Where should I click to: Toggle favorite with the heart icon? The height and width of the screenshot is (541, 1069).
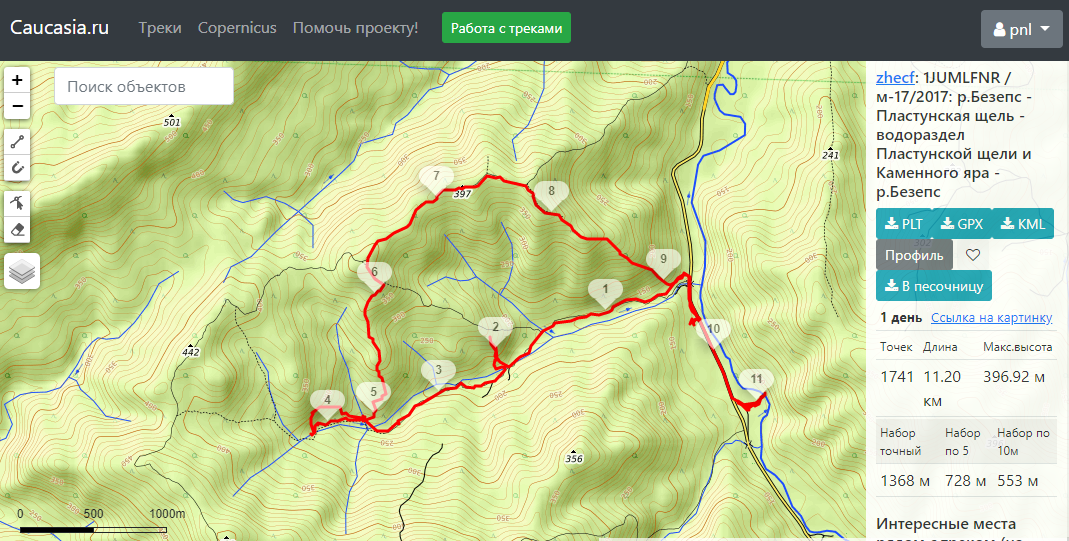[x=973, y=255]
